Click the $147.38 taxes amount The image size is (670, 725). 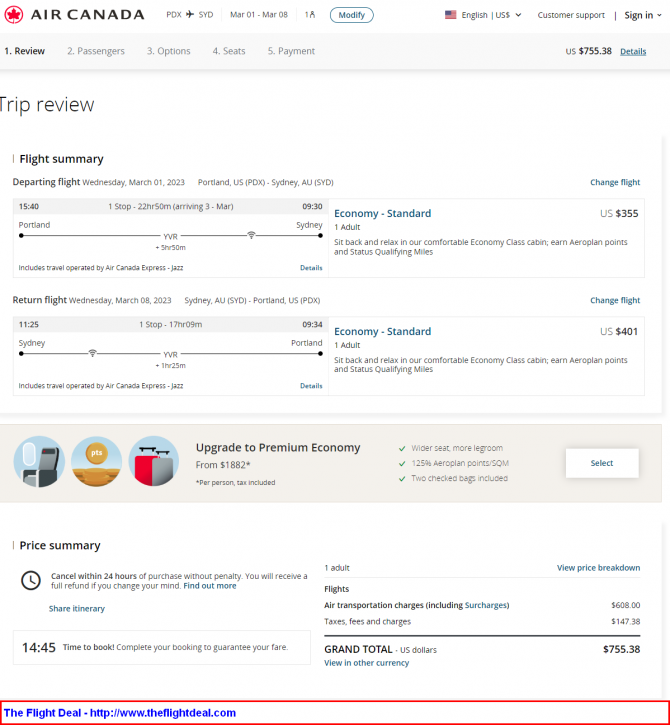click(626, 621)
